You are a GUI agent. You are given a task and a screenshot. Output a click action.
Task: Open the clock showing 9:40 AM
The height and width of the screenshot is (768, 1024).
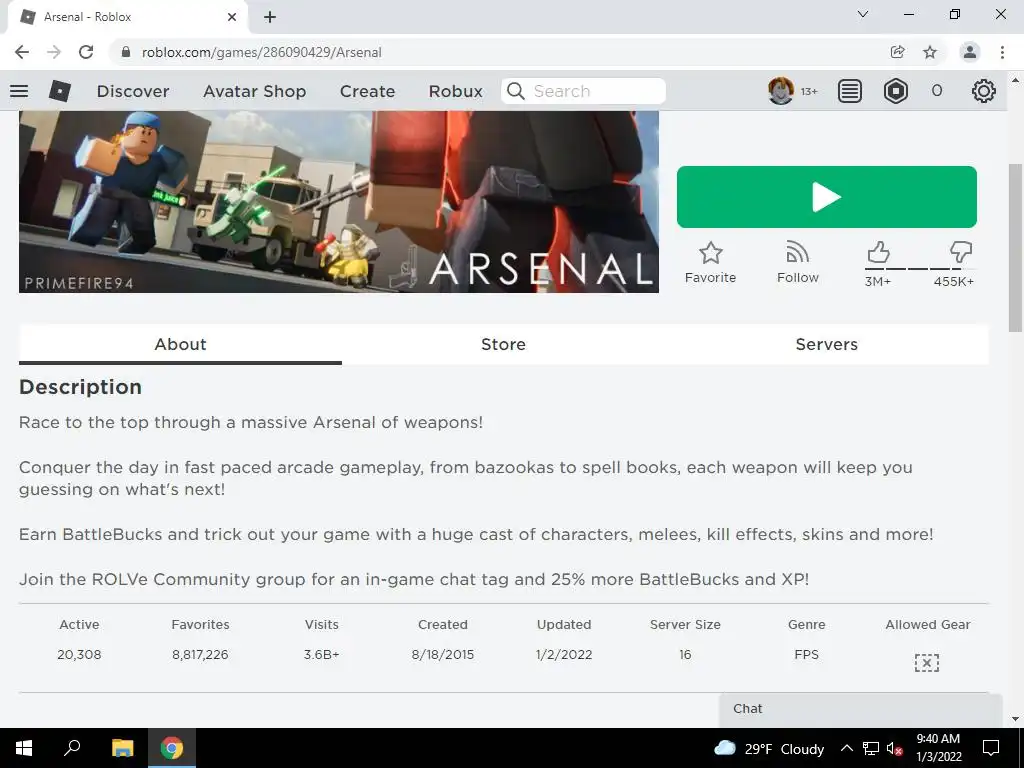(938, 748)
